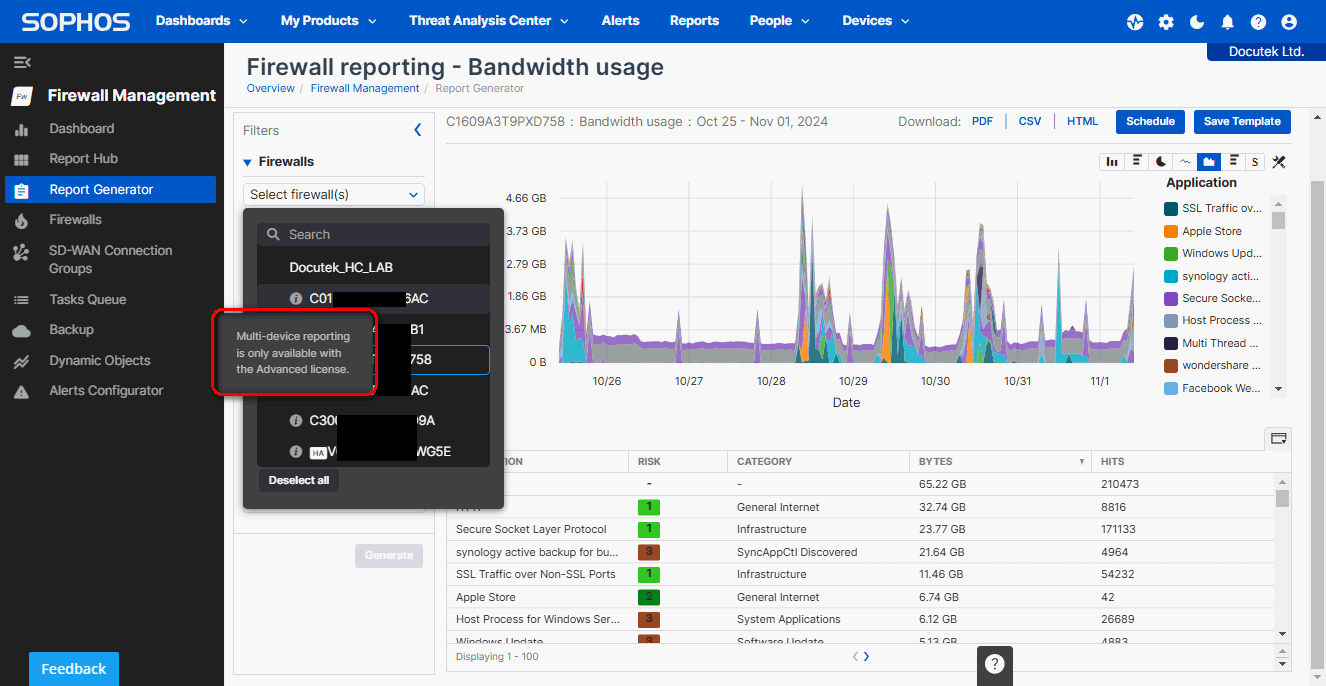
Task: Click info icon beside HA firewall
Action: [296, 452]
